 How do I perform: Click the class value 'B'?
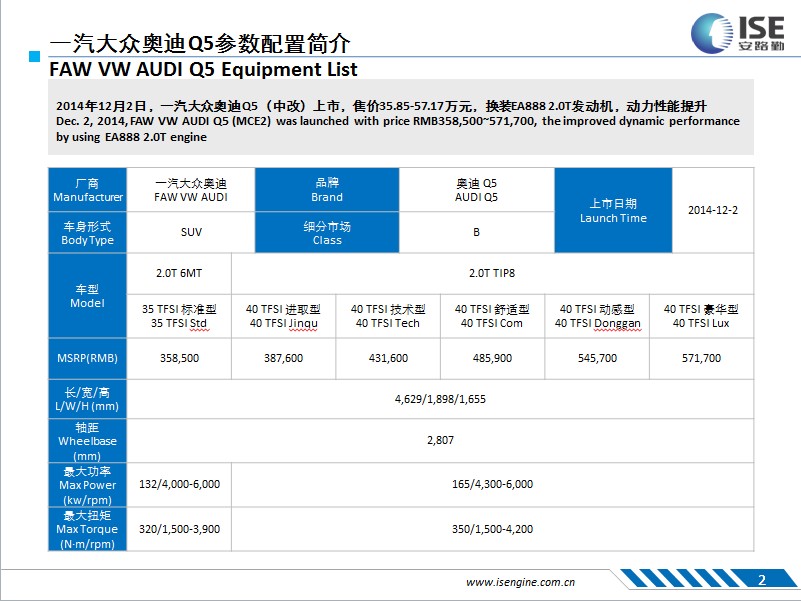click(x=477, y=233)
